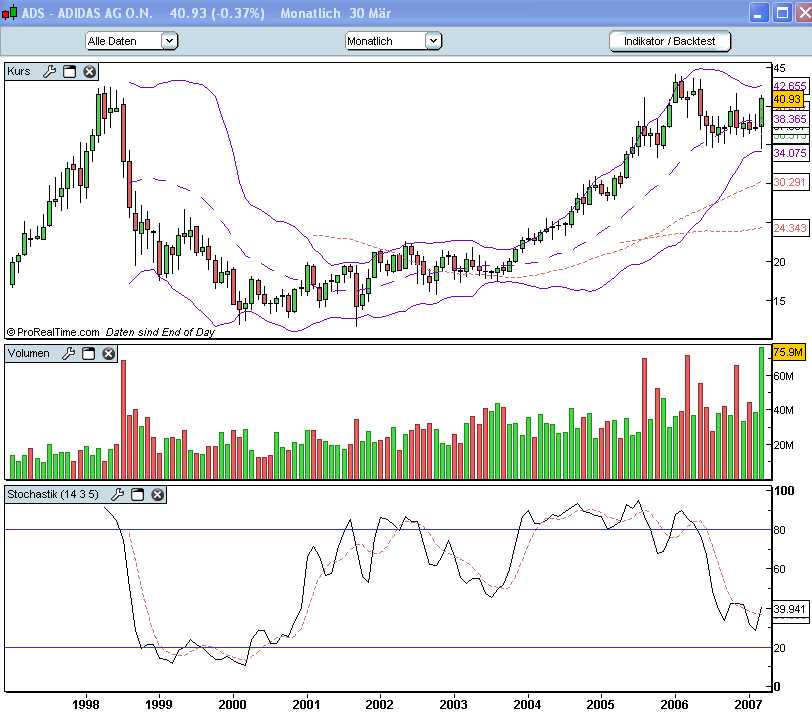Maximize the Kurs chart panel
The height and width of the screenshot is (712, 812).
click(x=70, y=72)
